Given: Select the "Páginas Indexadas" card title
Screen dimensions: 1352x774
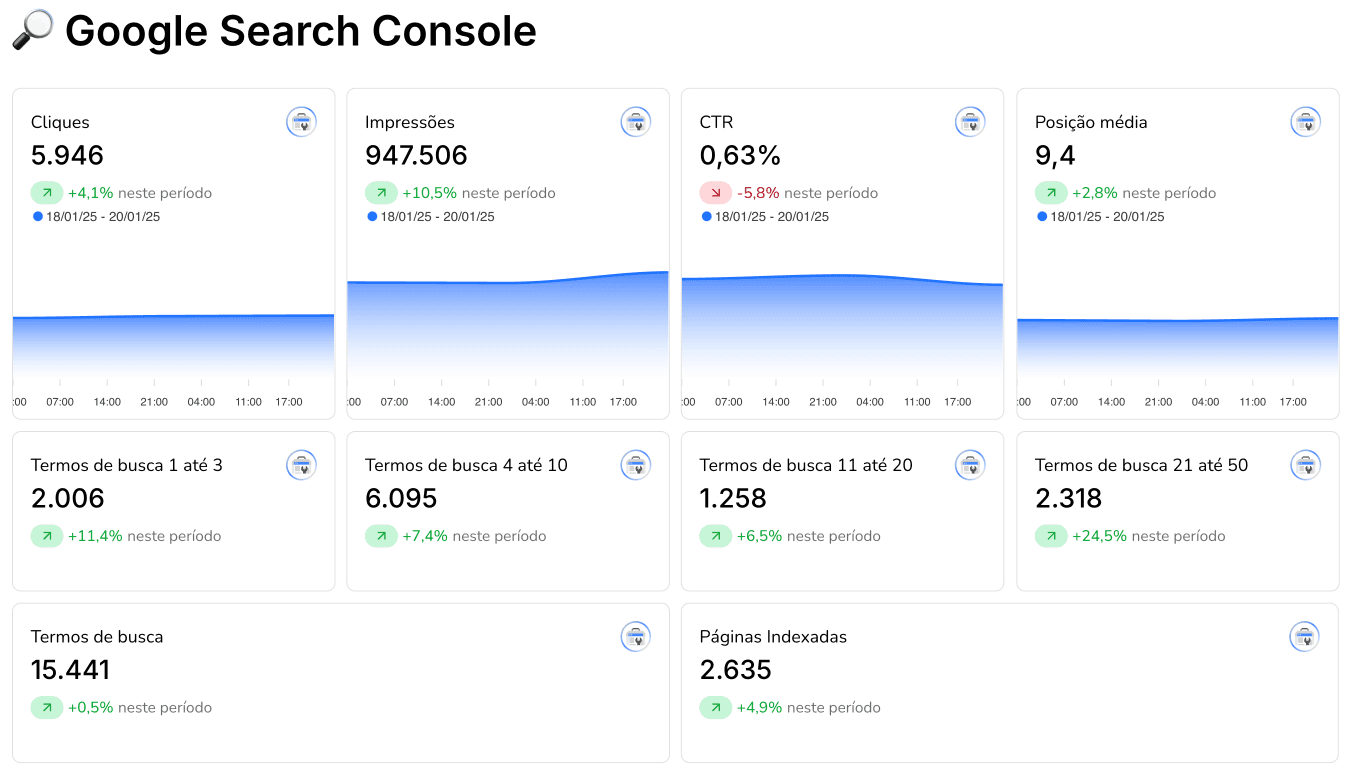Looking at the screenshot, I should click(x=773, y=637).
